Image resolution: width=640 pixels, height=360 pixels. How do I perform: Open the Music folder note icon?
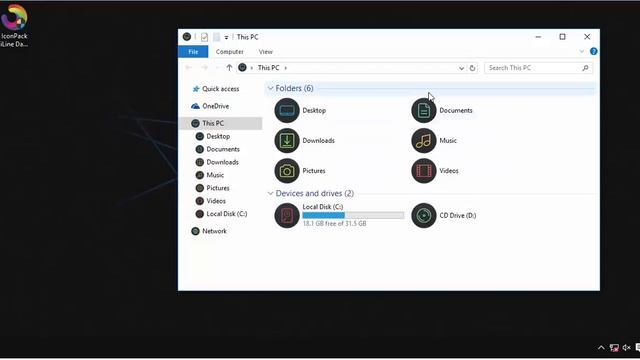click(424, 140)
